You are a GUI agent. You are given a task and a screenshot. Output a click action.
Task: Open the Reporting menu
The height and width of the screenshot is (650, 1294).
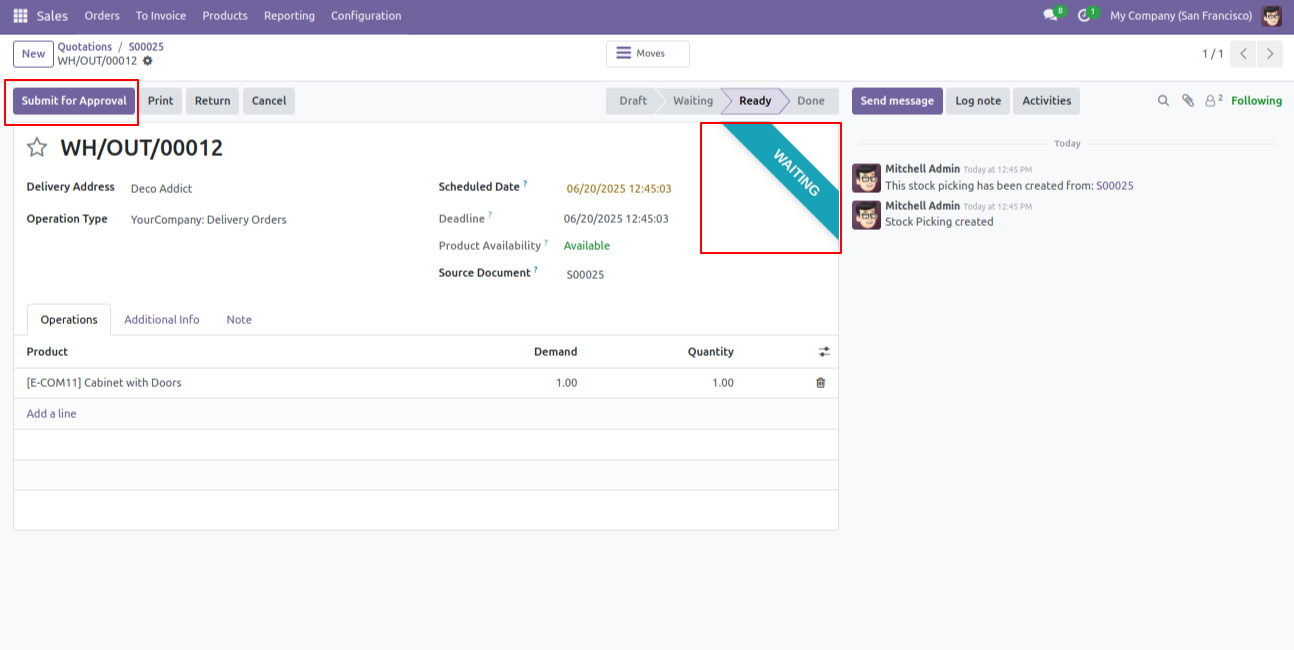(x=289, y=16)
